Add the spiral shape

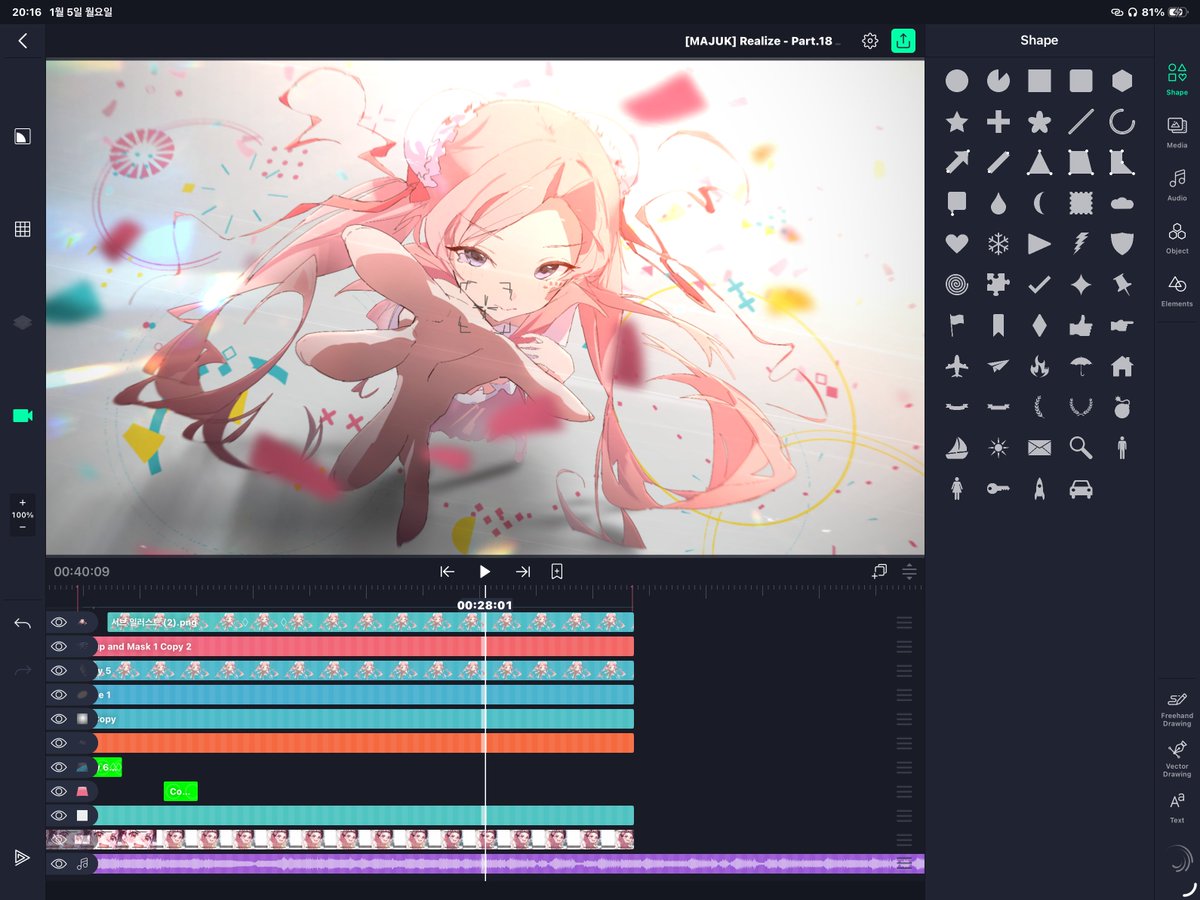pos(957,284)
